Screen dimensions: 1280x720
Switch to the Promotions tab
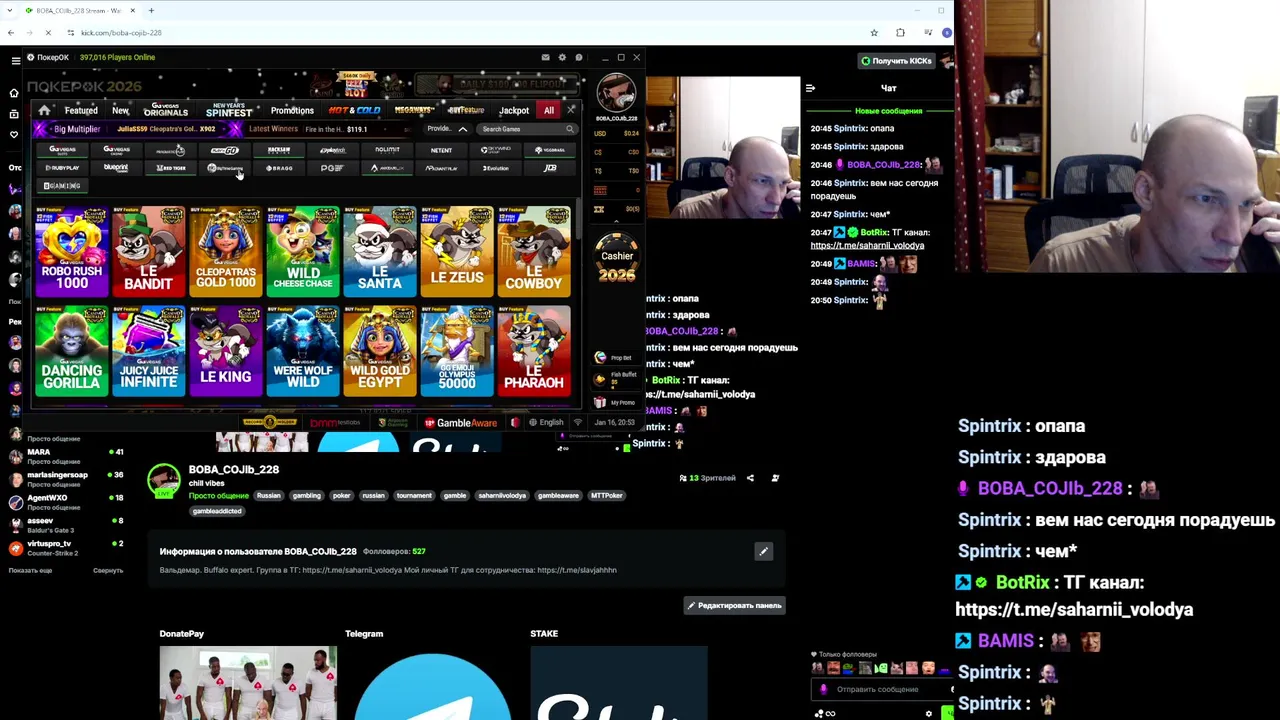point(292,111)
